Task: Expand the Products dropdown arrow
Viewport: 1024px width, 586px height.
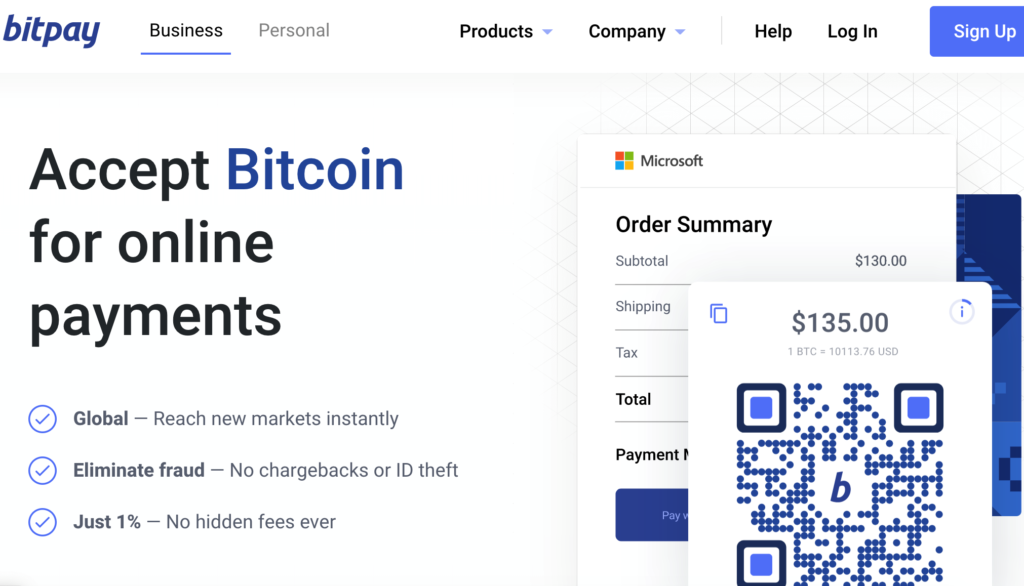Action: coord(547,32)
